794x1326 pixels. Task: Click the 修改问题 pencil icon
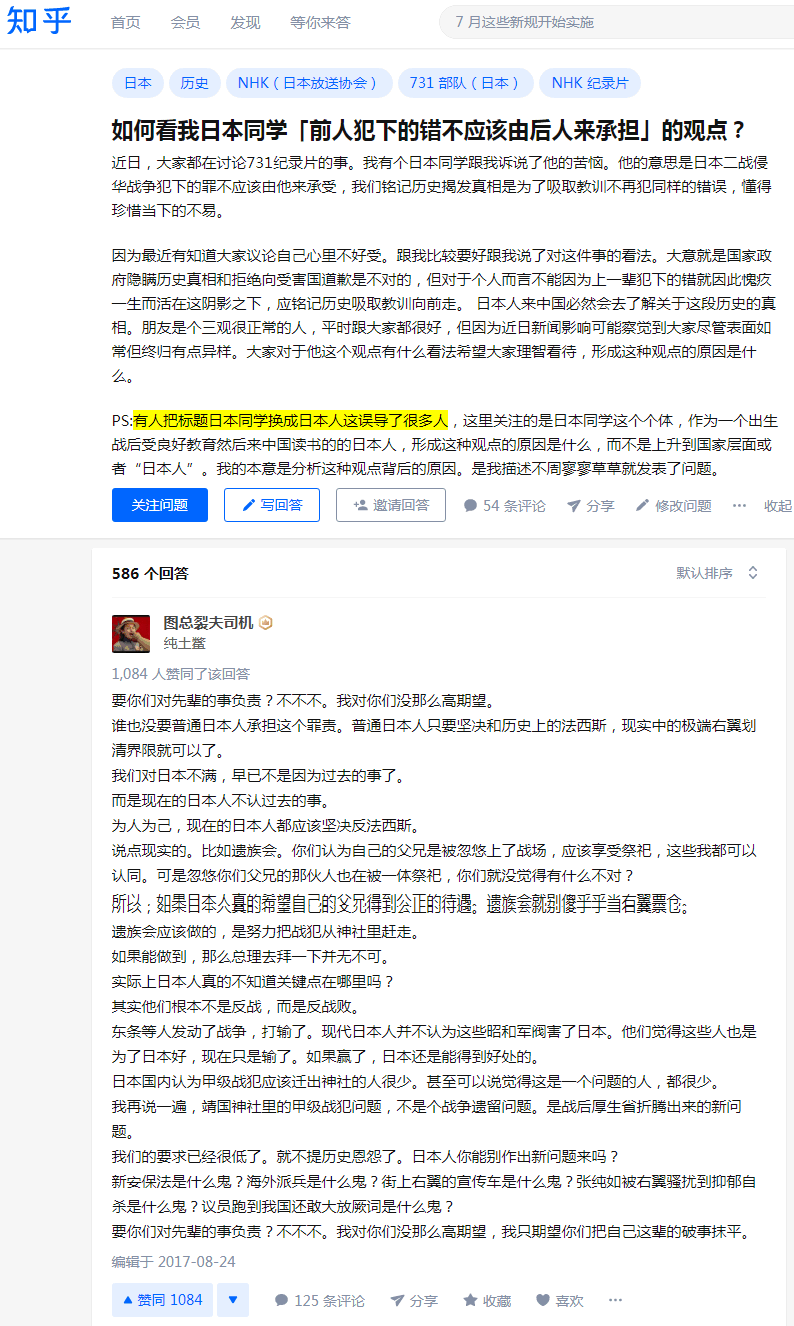click(x=642, y=506)
